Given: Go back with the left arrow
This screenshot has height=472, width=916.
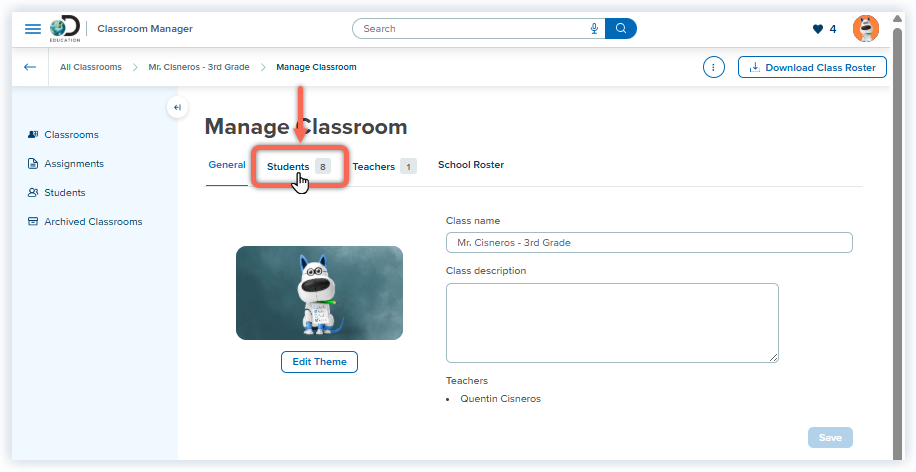Looking at the screenshot, I should [30, 67].
